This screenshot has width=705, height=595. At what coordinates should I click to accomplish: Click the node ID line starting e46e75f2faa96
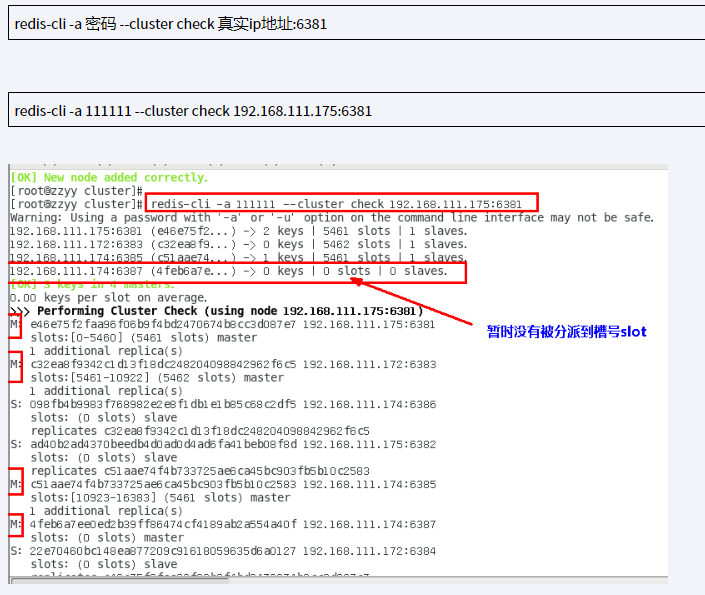coord(223,324)
